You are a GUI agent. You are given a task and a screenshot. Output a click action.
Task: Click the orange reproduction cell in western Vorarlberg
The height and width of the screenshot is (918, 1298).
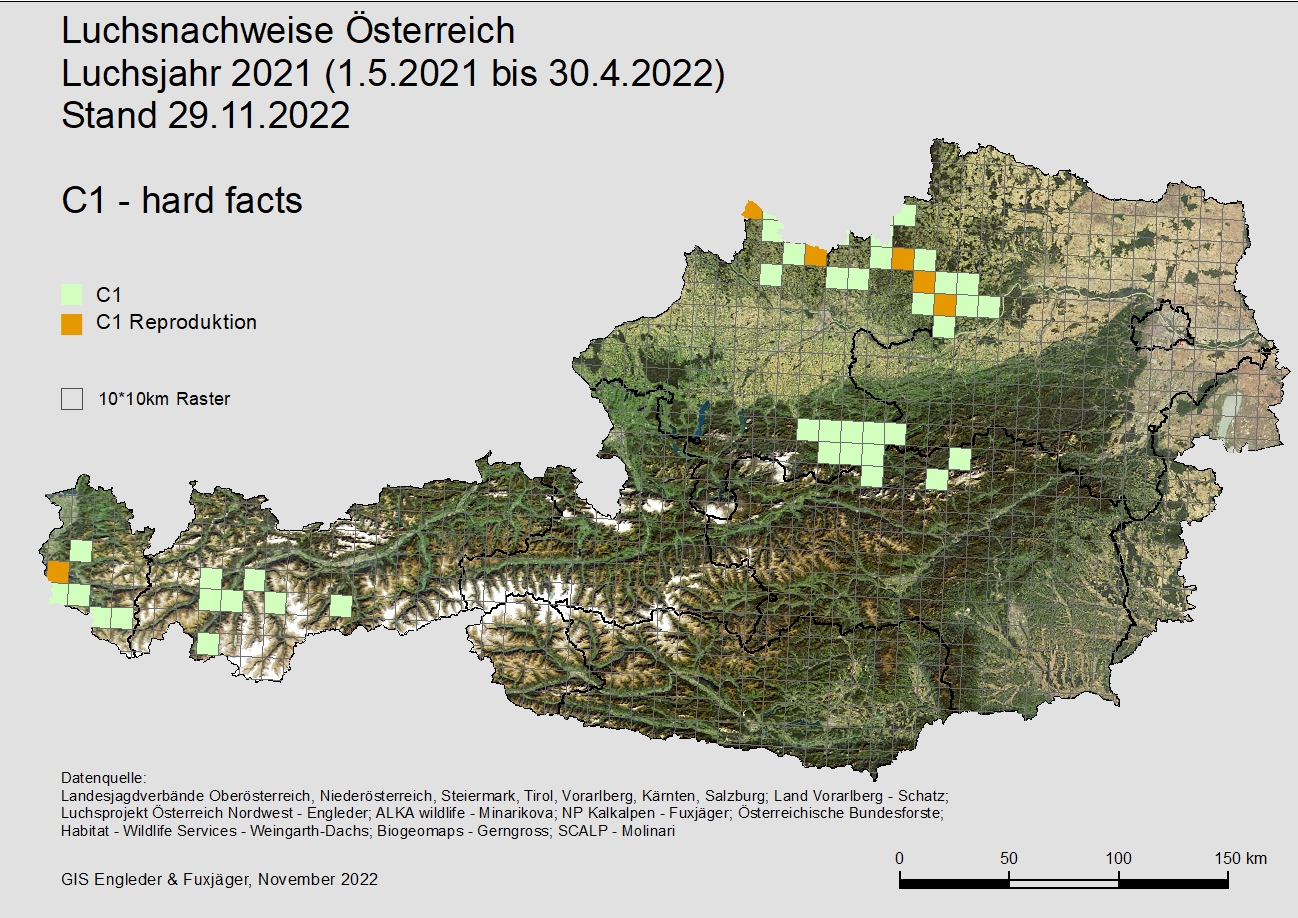click(58, 572)
